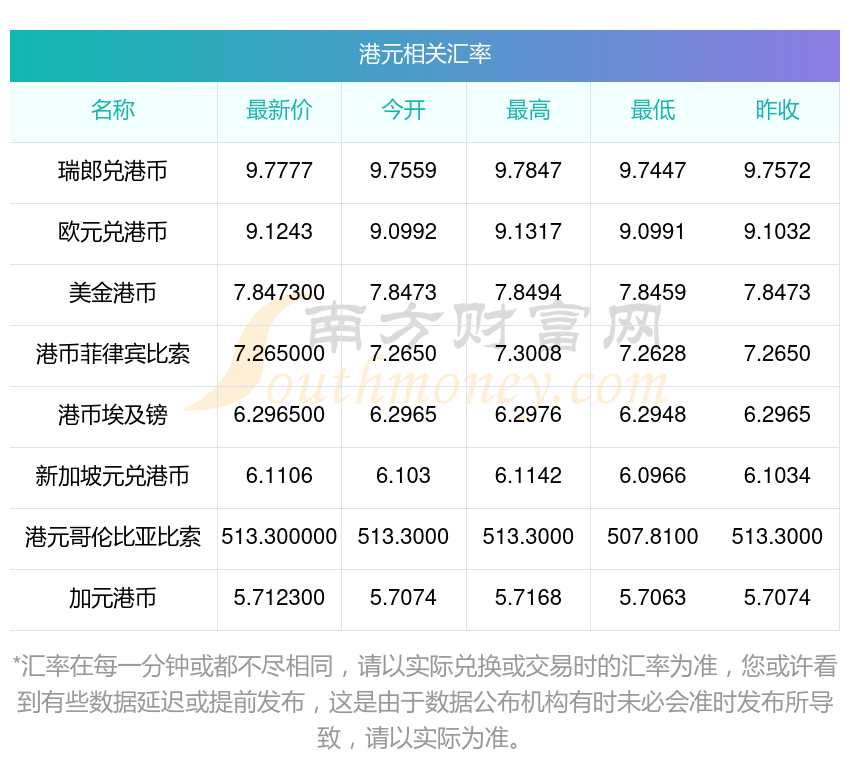The image size is (850, 769).
Task: Select latest price 6.296500
Action: pyautogui.click(x=279, y=415)
